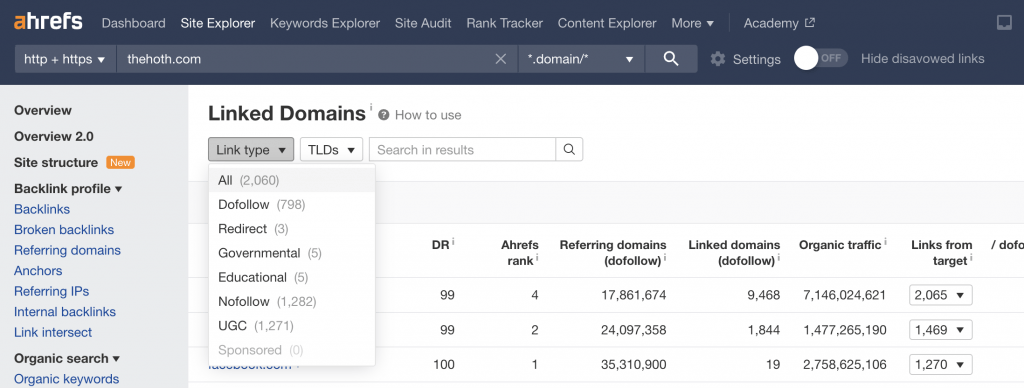Clear the thehoth.com URL with X icon
The width and height of the screenshot is (1024, 388).
point(501,59)
